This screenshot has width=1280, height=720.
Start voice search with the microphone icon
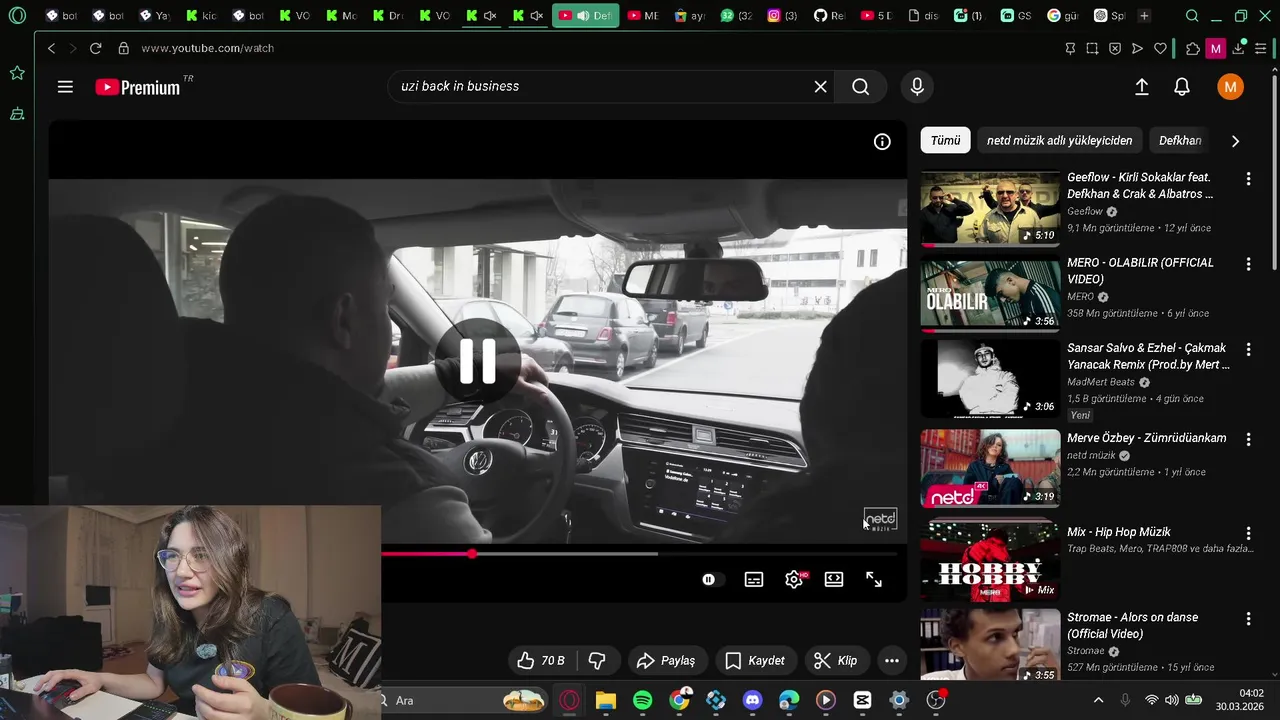[917, 87]
